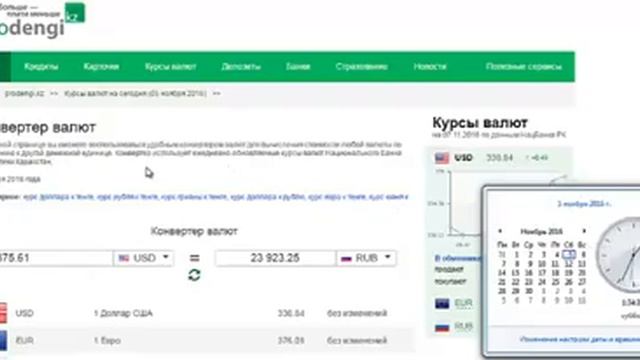Select day 24 in the calendar
Screen dimensions: 640x360
(x=542, y=282)
